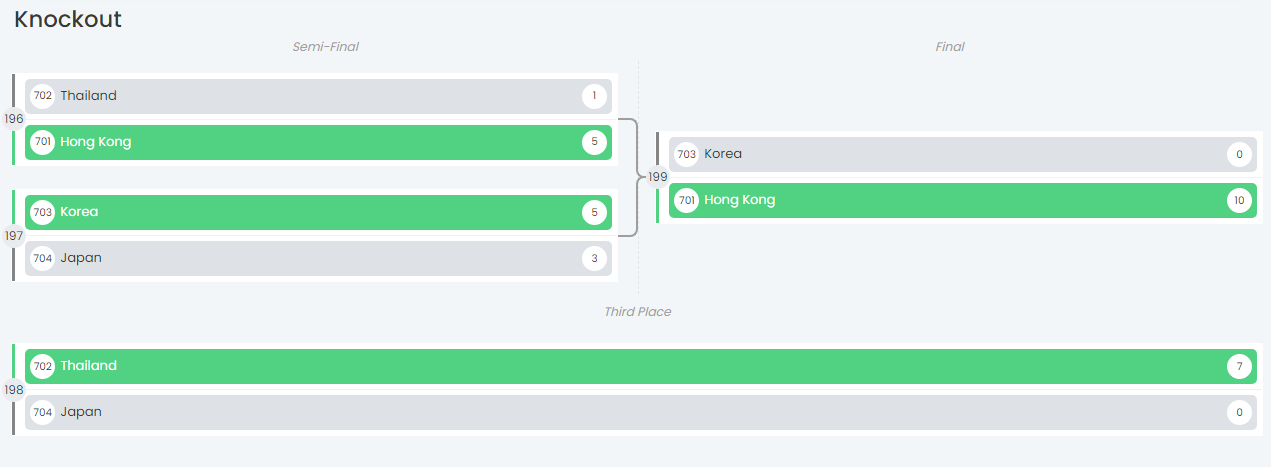Click Thailand's score 7 in Third Place
Viewport: 1271px width, 467px height.
[1239, 366]
